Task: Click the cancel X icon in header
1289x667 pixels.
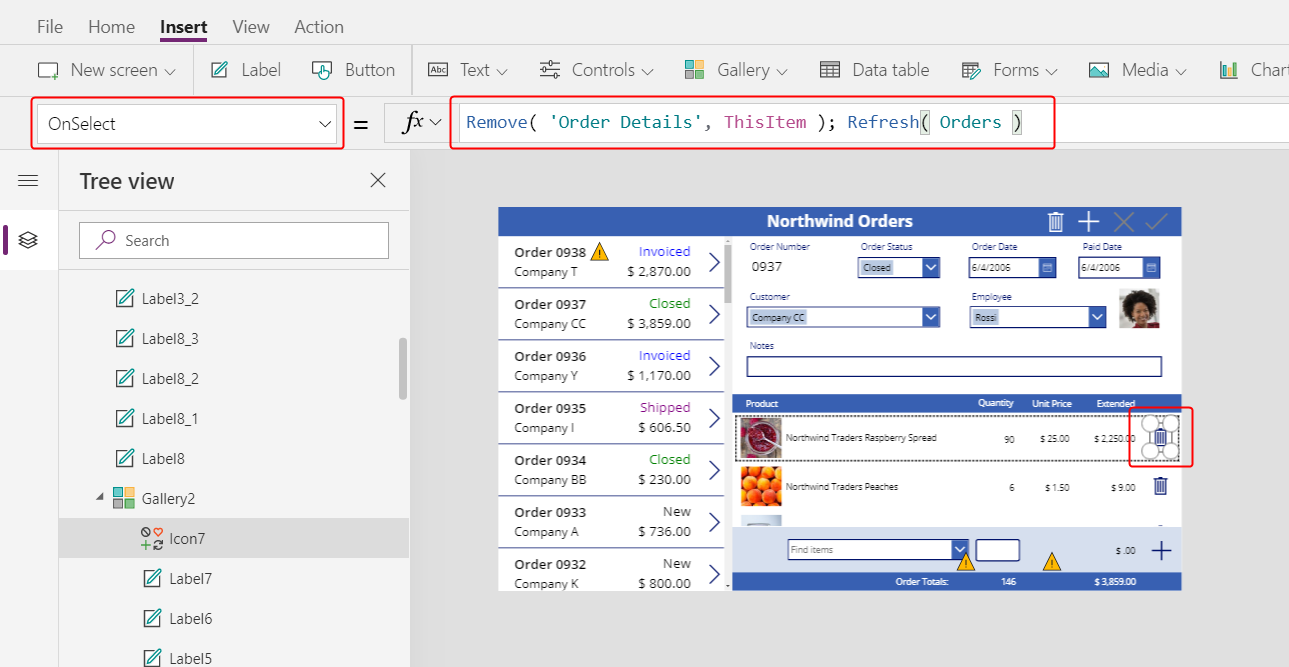Action: pyautogui.click(x=1123, y=221)
